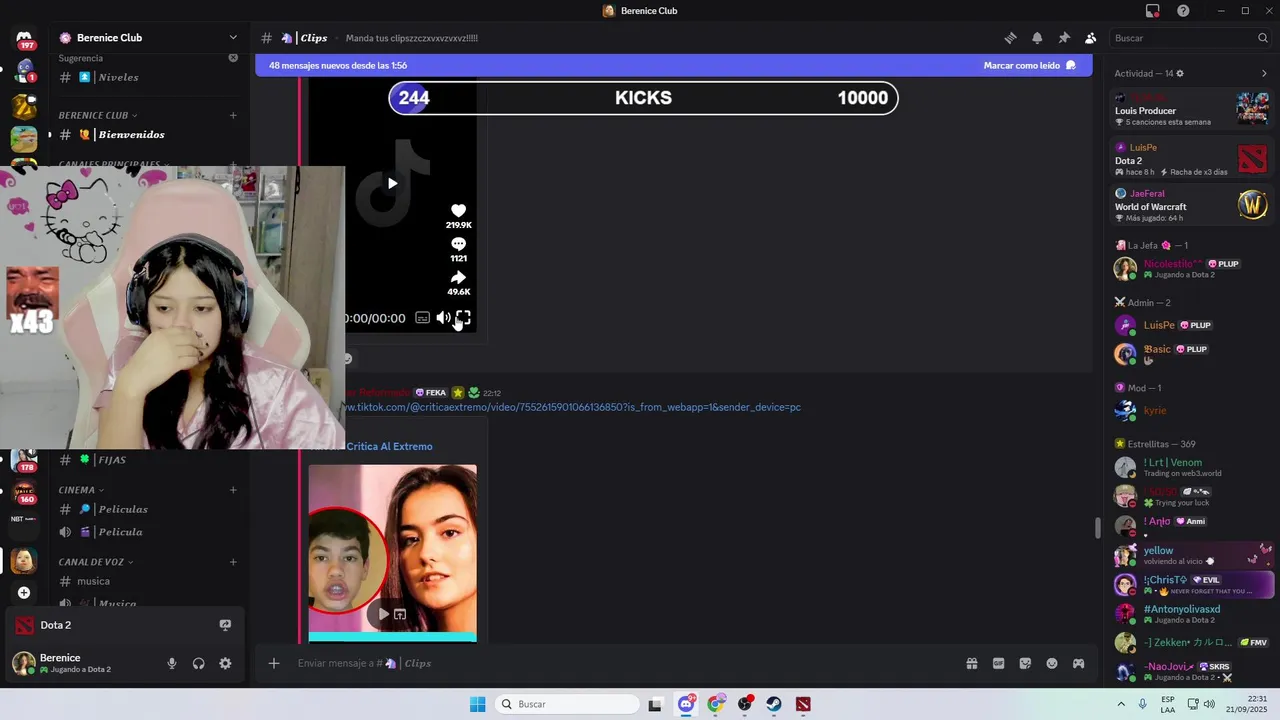Screen dimensions: 1280x720
Task: Open the Help question mark icon
Action: (x=1183, y=11)
